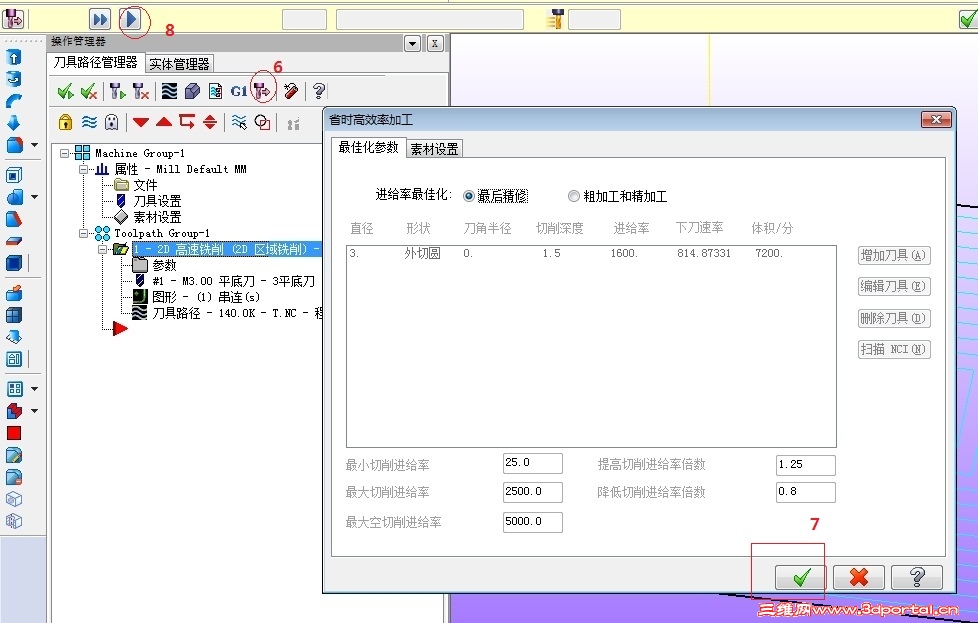This screenshot has width=978, height=623.
Task: Cancel dialog with red X button
Action: coord(859,577)
